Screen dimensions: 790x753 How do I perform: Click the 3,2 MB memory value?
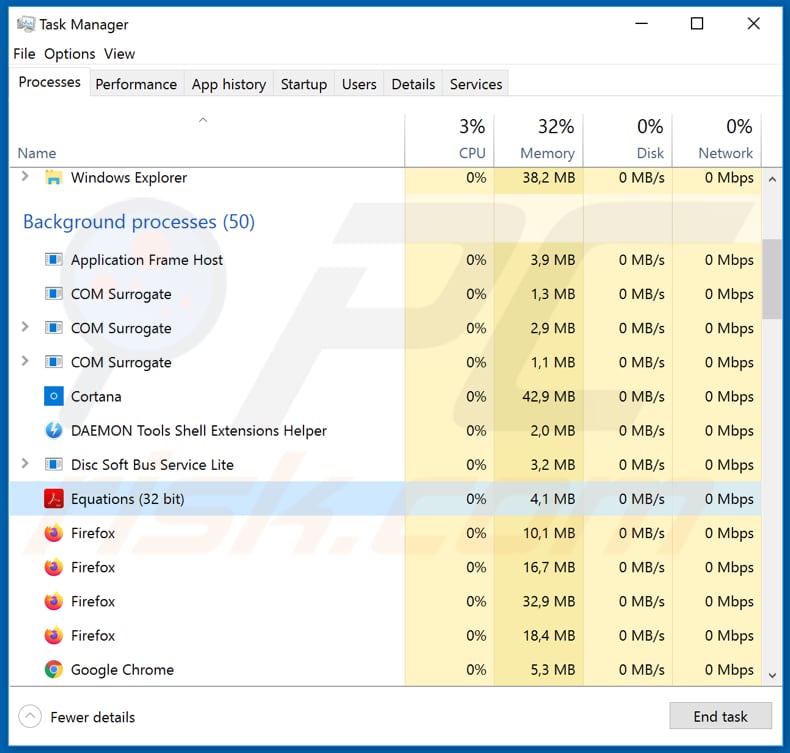(x=552, y=464)
